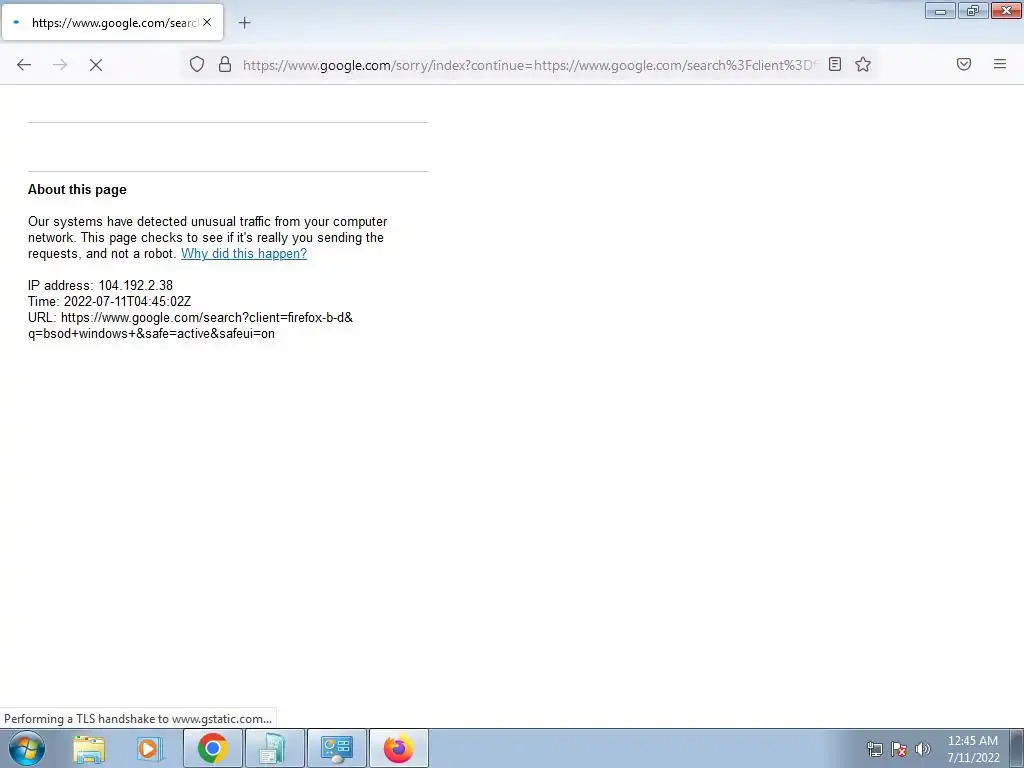The height and width of the screenshot is (768, 1024).
Task: Bookmark this page with the star icon
Action: (x=863, y=64)
